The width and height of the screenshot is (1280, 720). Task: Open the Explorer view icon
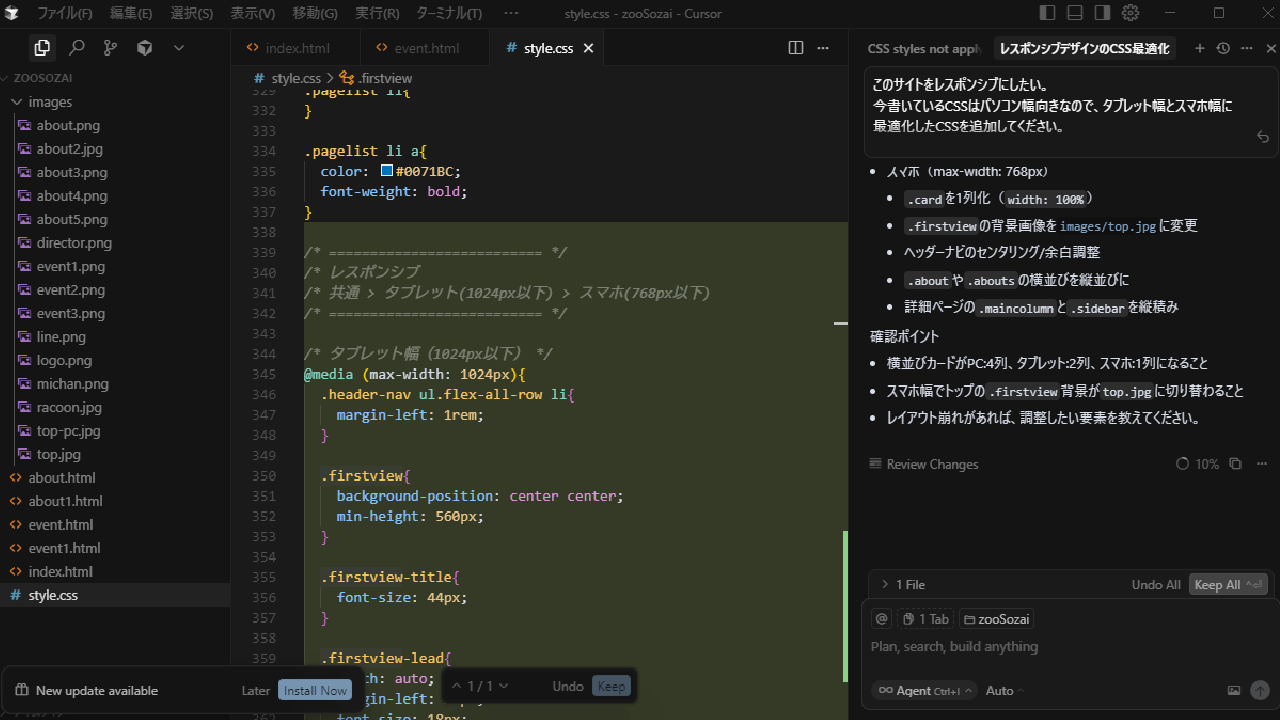click(42, 47)
